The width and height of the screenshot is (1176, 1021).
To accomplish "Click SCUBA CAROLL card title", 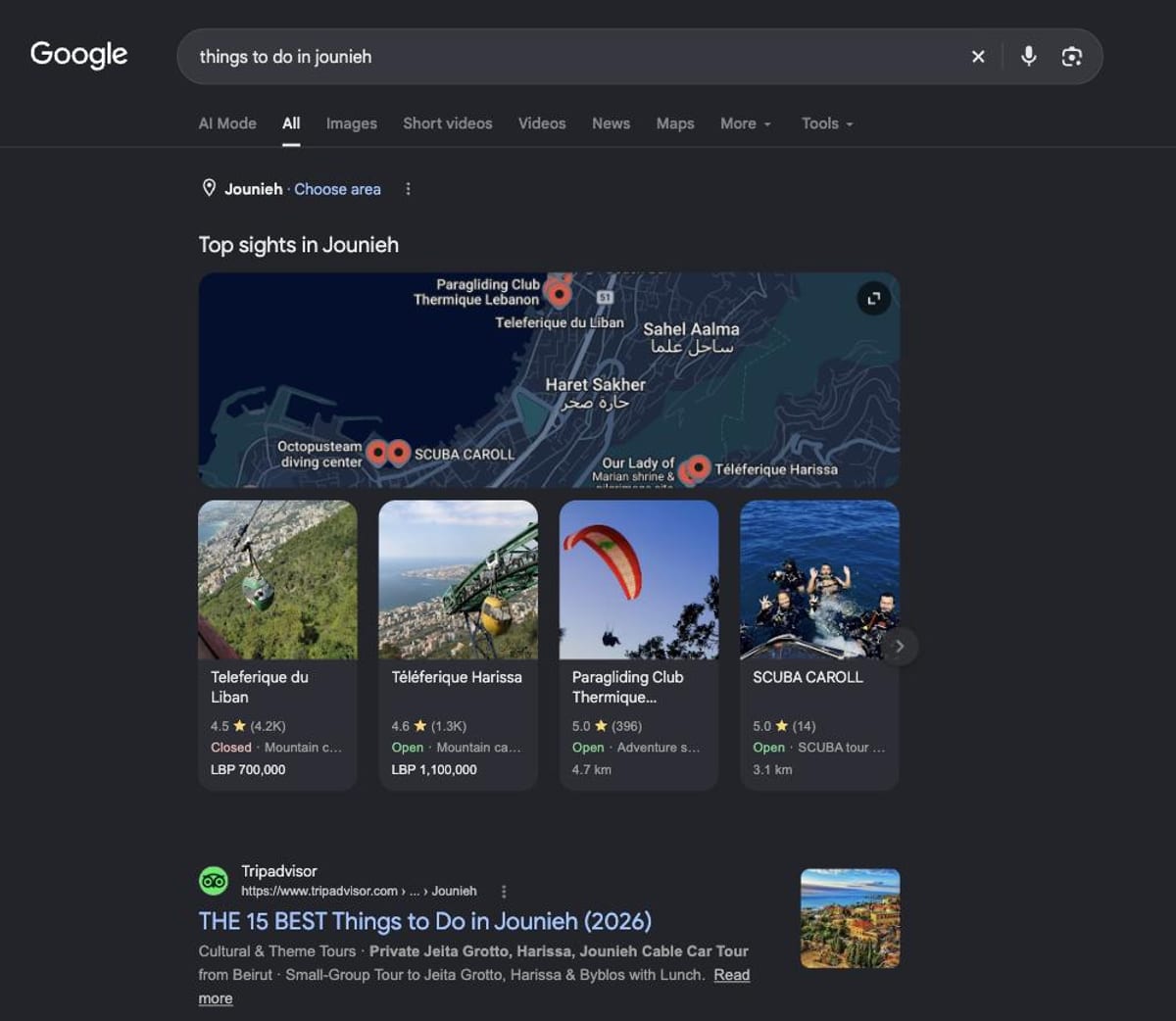I will [x=808, y=677].
